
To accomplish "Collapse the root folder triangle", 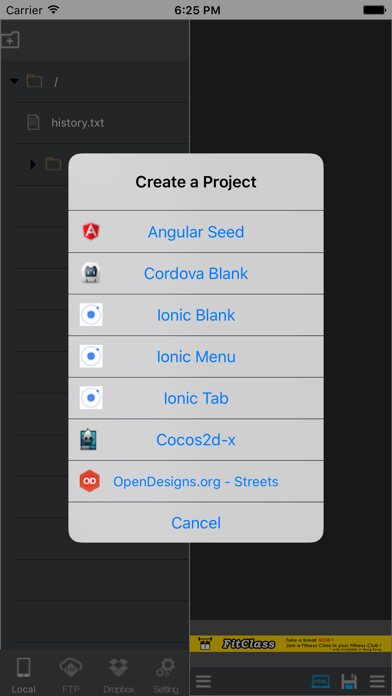I will click(15, 81).
